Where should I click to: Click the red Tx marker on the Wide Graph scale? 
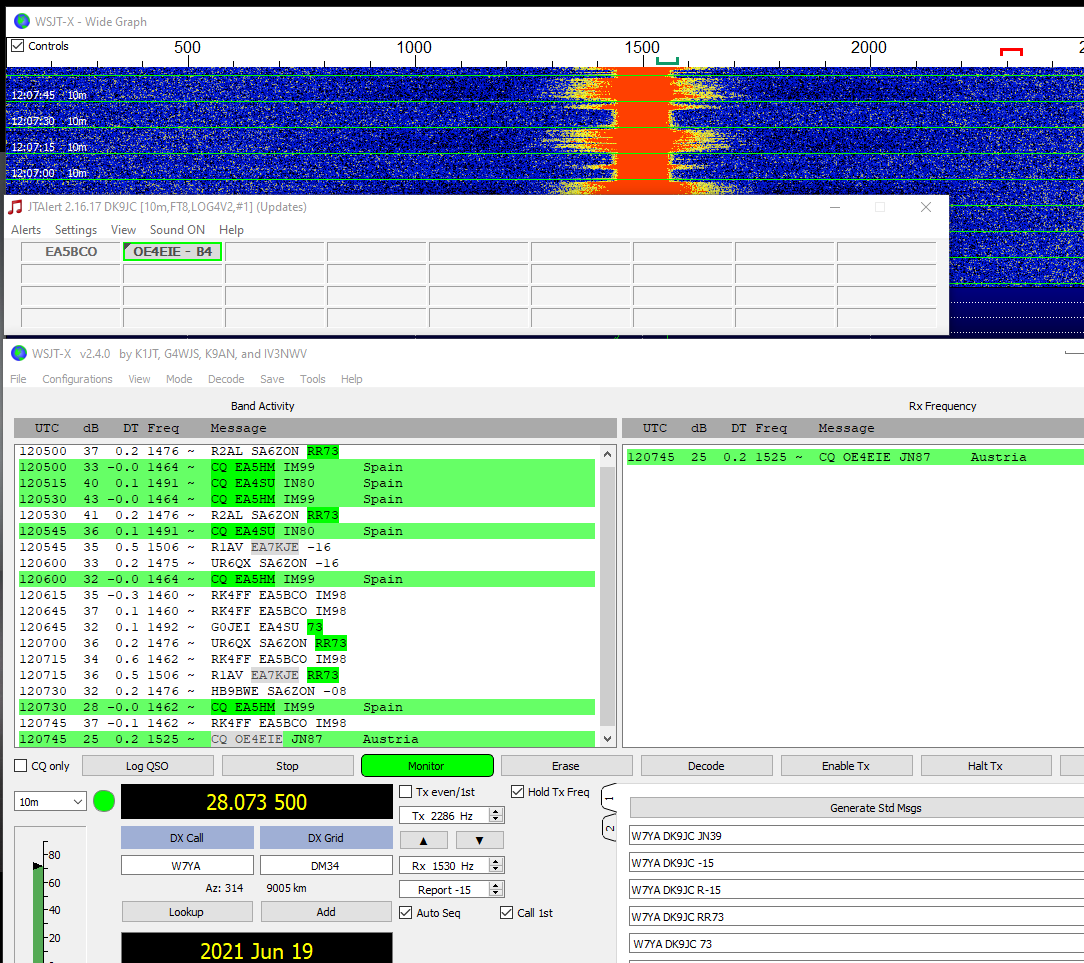click(1011, 52)
